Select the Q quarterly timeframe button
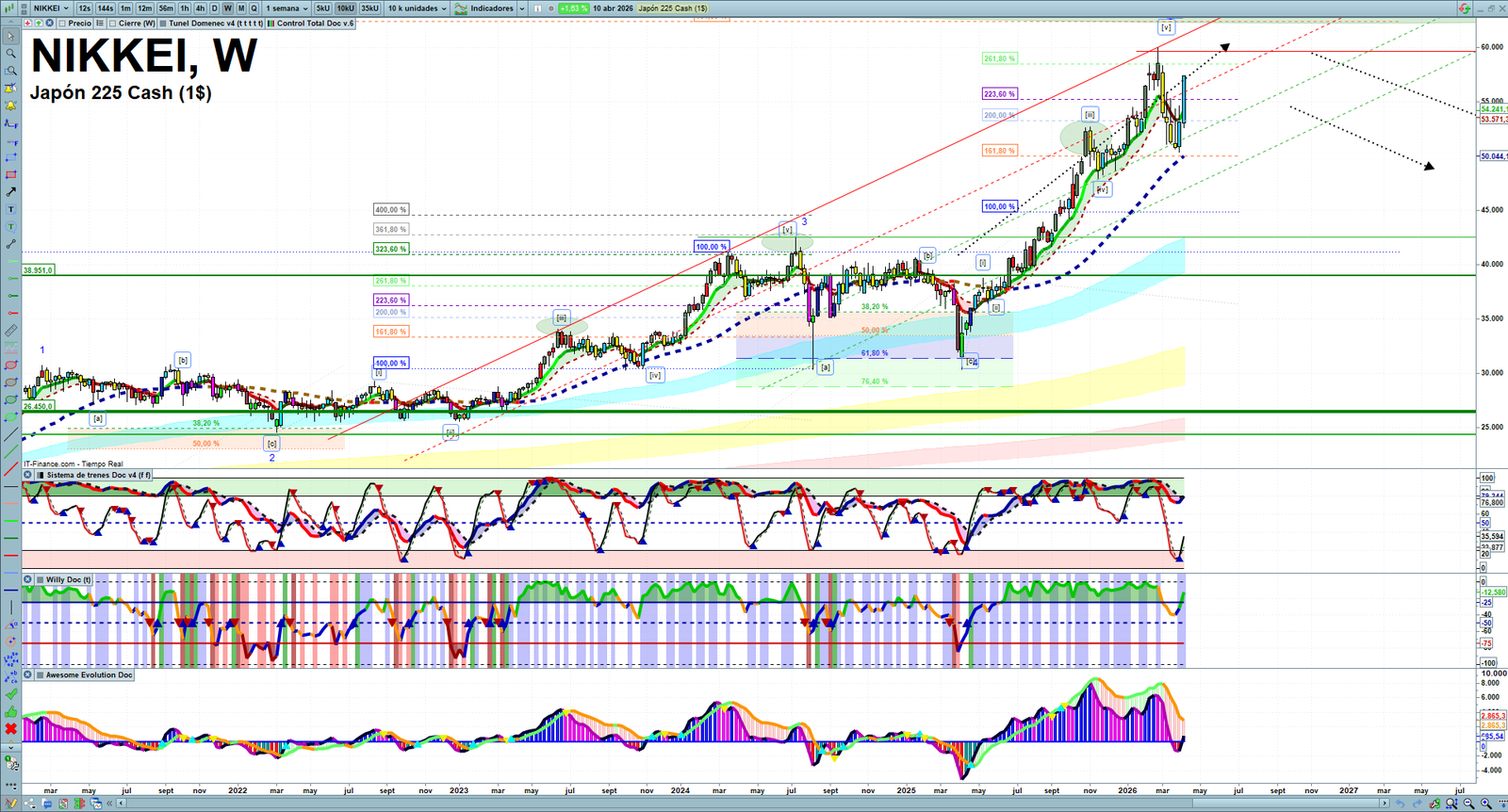The height and width of the screenshot is (812, 1508). pos(254,8)
